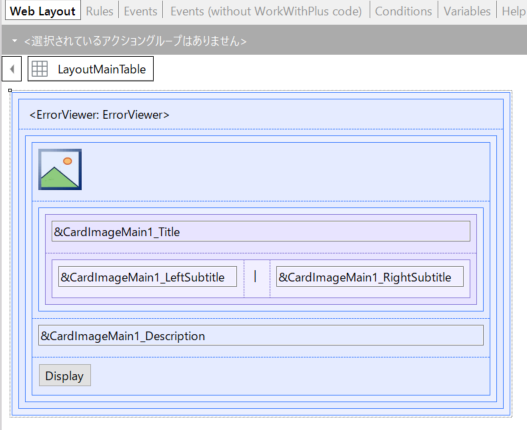The image size is (527, 430).
Task: Select the &CardImageMain1_RightSubtitle field
Action: point(370,277)
